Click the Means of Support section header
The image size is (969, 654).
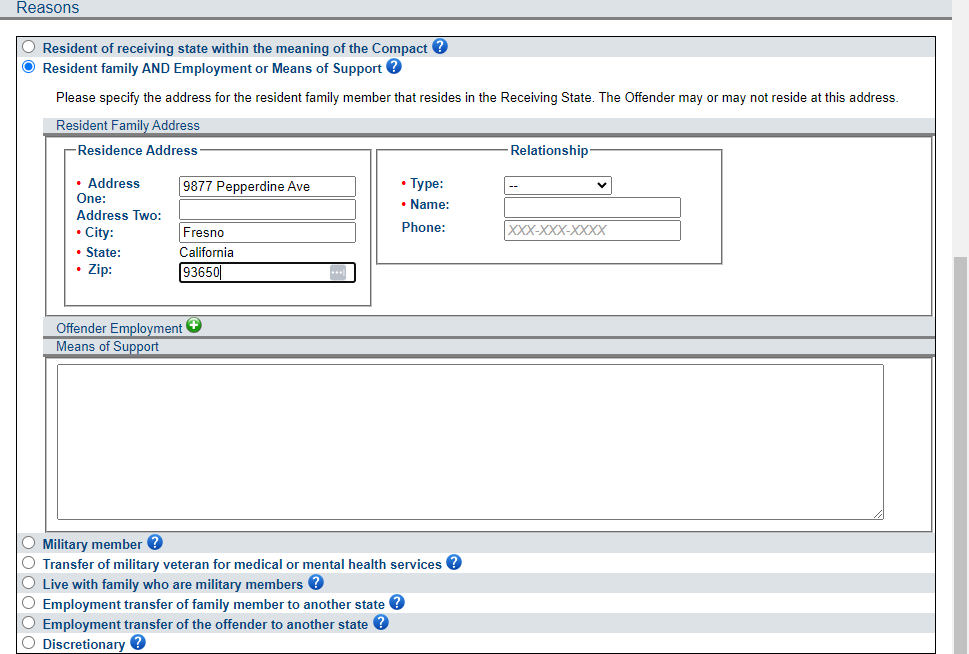pos(108,347)
